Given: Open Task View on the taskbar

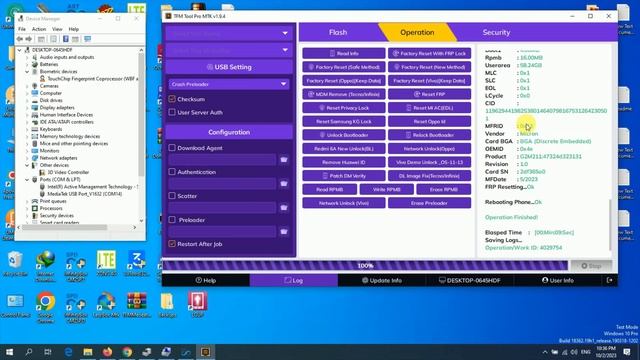Looking at the screenshot, I should pyautogui.click(x=48, y=352).
